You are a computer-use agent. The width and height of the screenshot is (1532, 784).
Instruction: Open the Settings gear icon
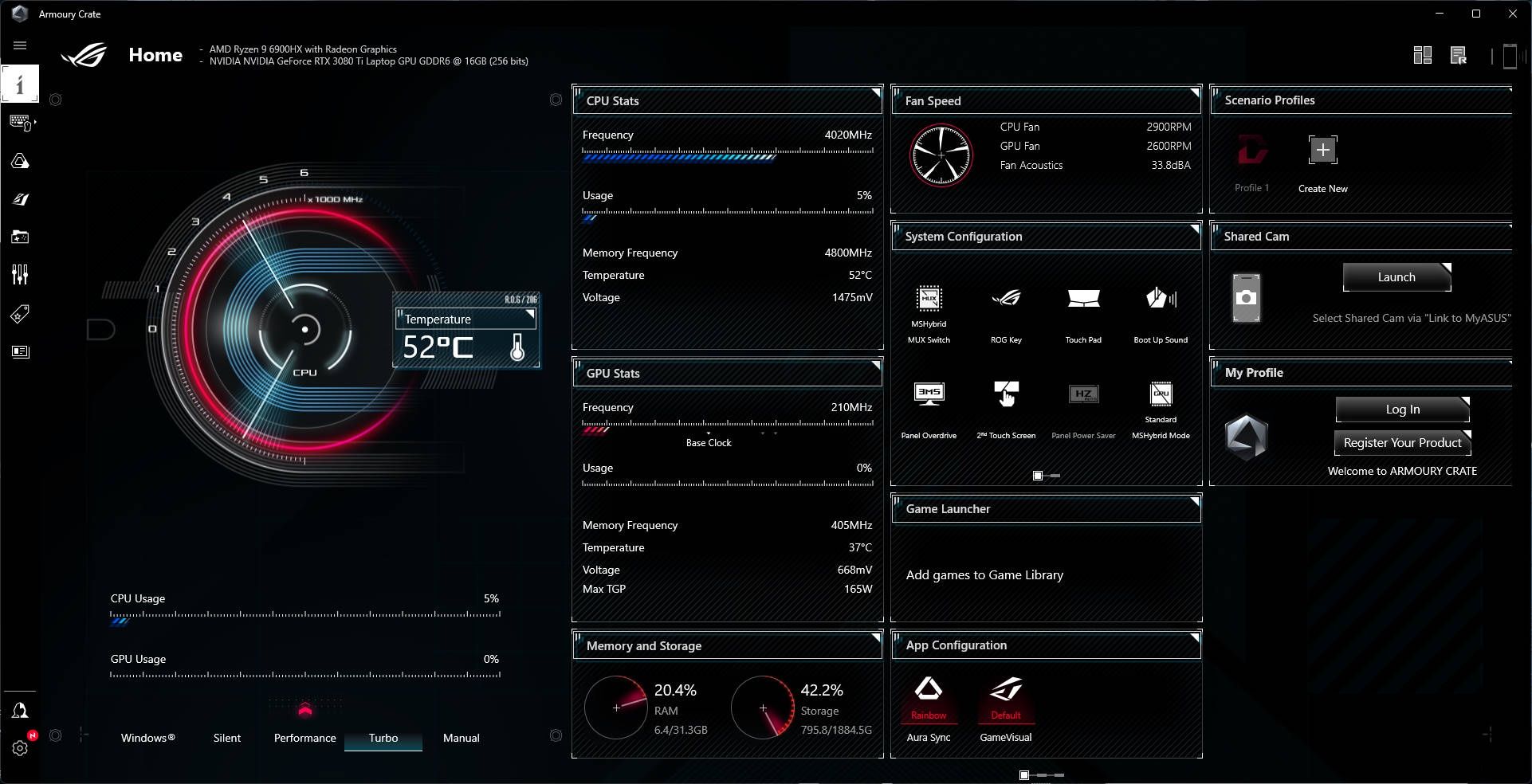[20, 748]
